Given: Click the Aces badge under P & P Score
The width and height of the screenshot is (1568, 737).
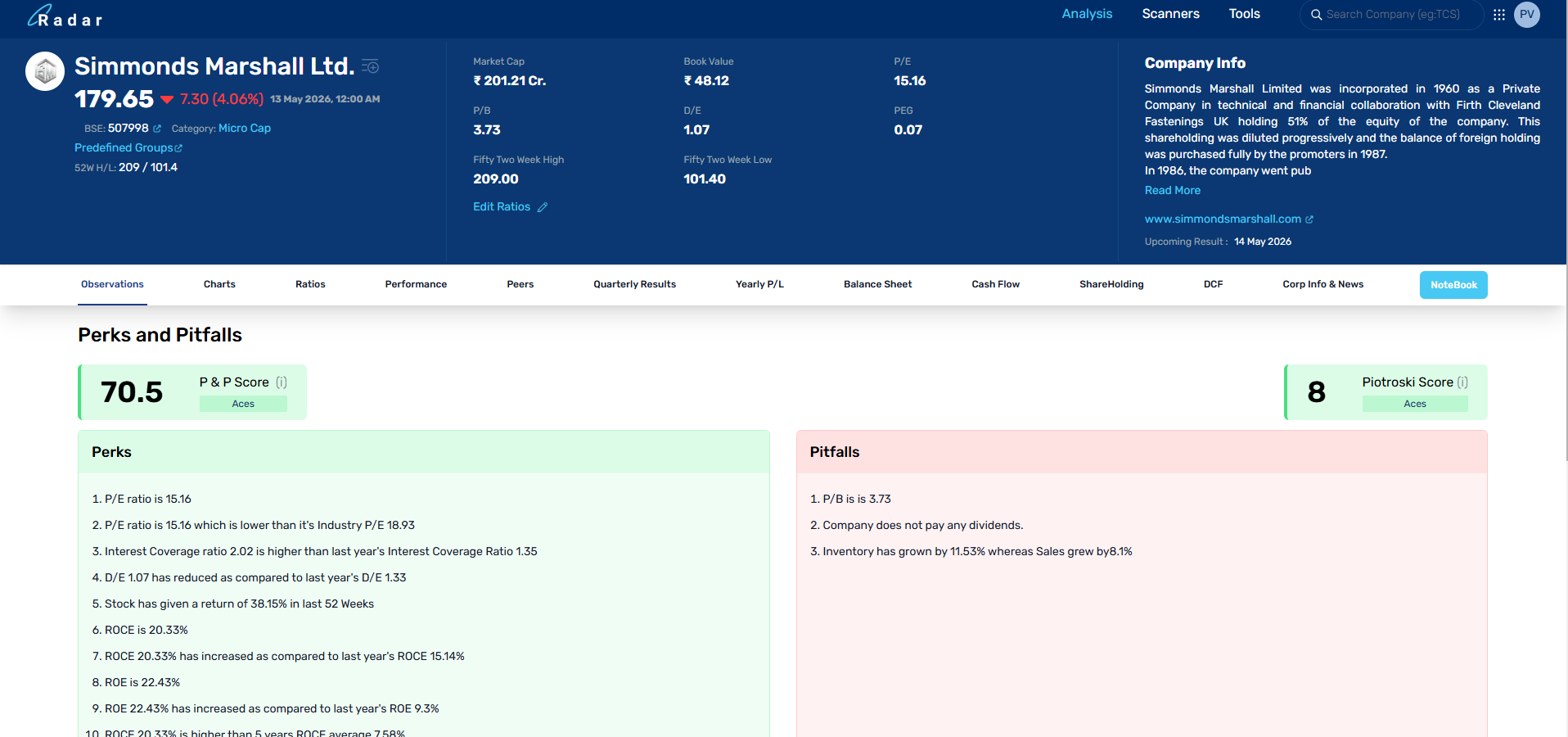Looking at the screenshot, I should (243, 404).
